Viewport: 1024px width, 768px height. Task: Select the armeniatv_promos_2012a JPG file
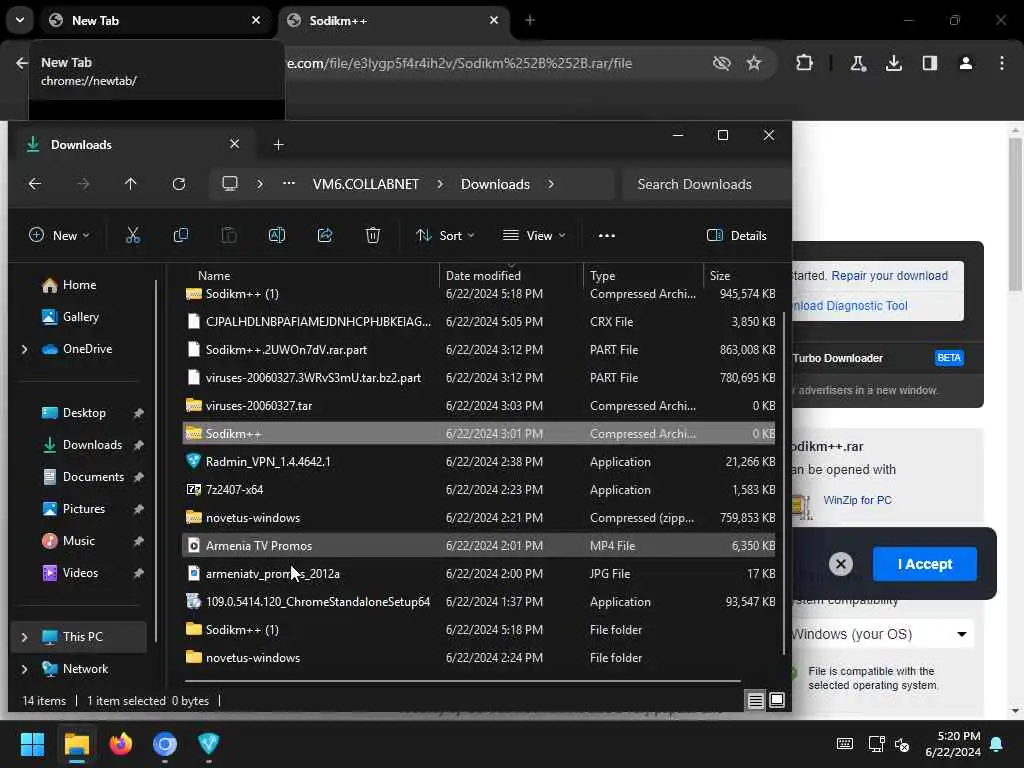[479, 574]
